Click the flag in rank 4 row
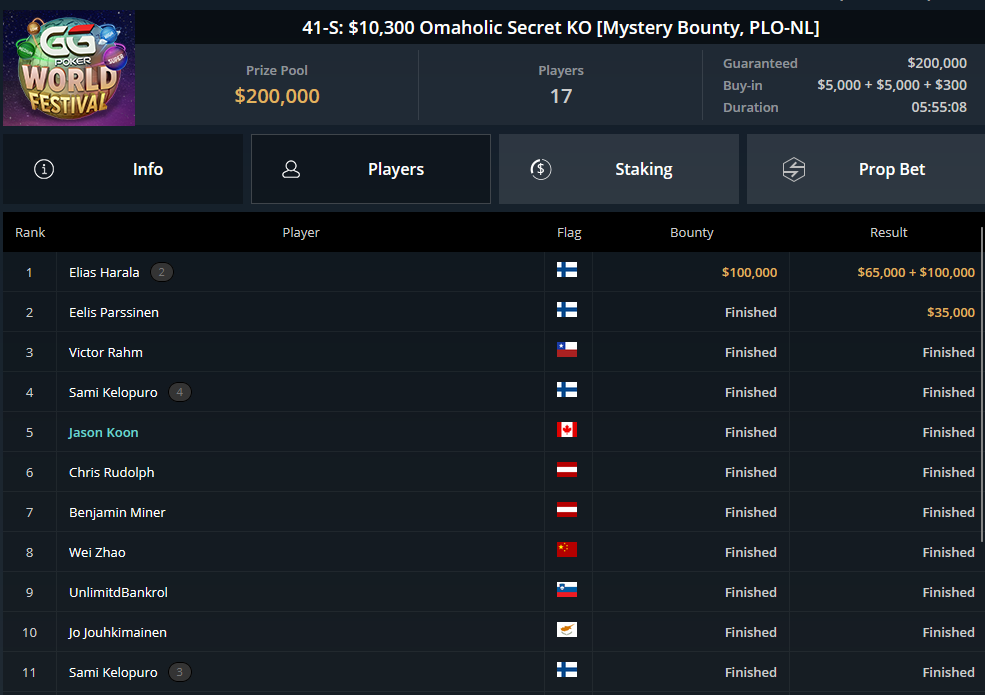 tap(567, 390)
